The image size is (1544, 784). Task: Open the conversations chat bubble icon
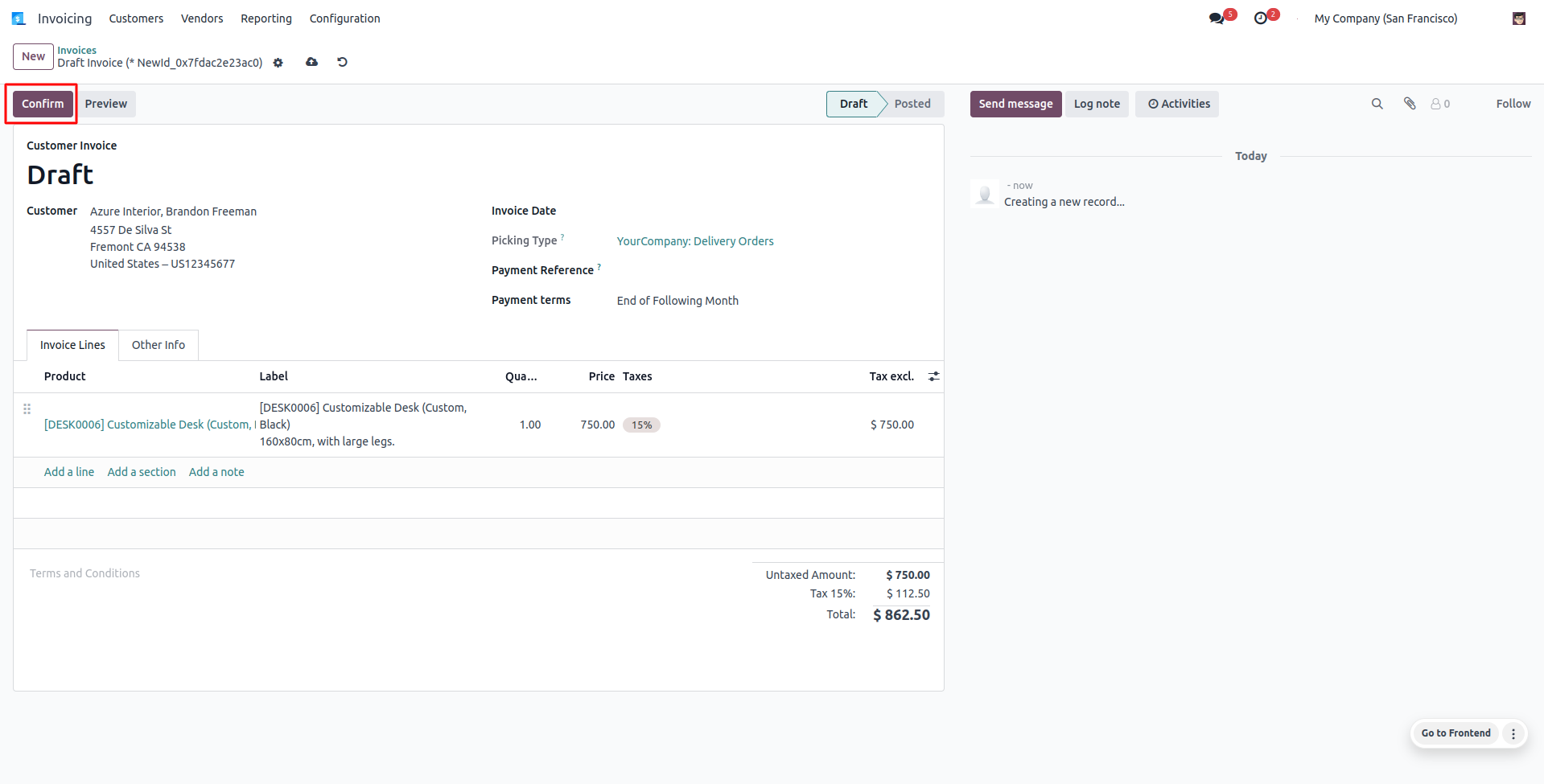pyautogui.click(x=1217, y=18)
